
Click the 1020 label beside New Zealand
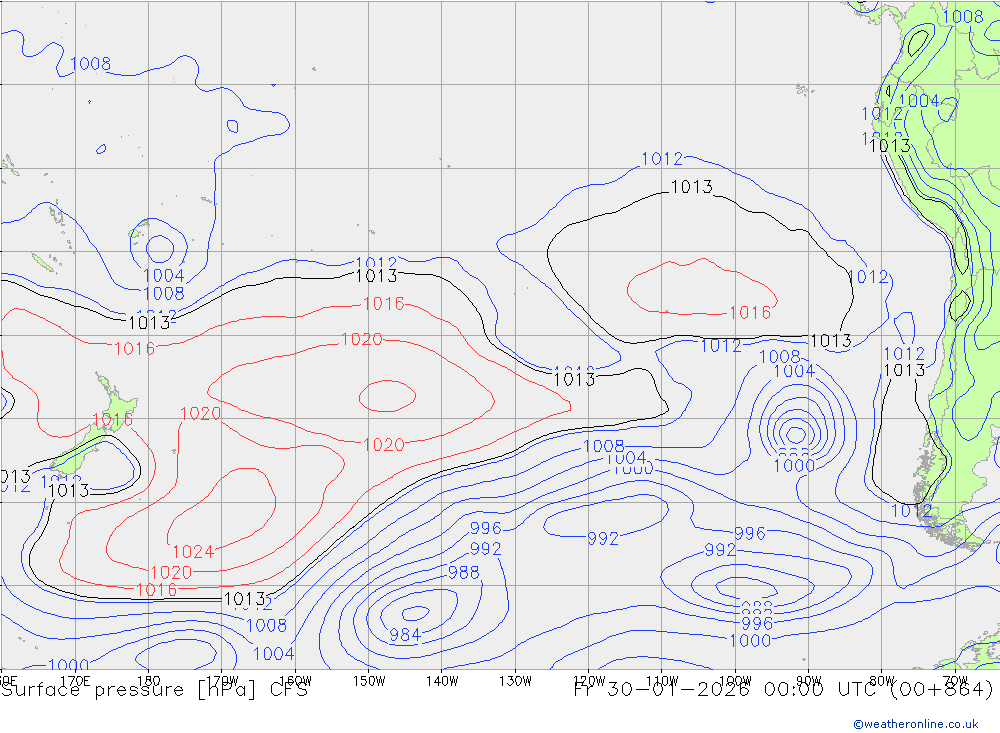[200, 413]
